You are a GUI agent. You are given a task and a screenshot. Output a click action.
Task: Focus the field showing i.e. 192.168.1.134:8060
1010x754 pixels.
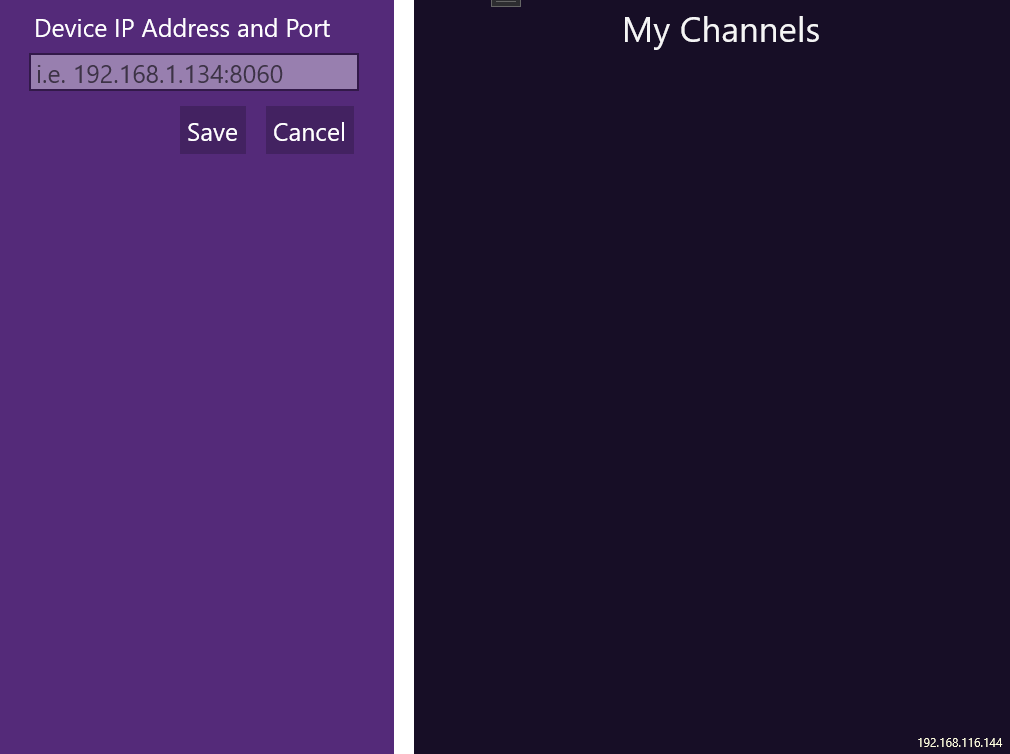point(193,72)
